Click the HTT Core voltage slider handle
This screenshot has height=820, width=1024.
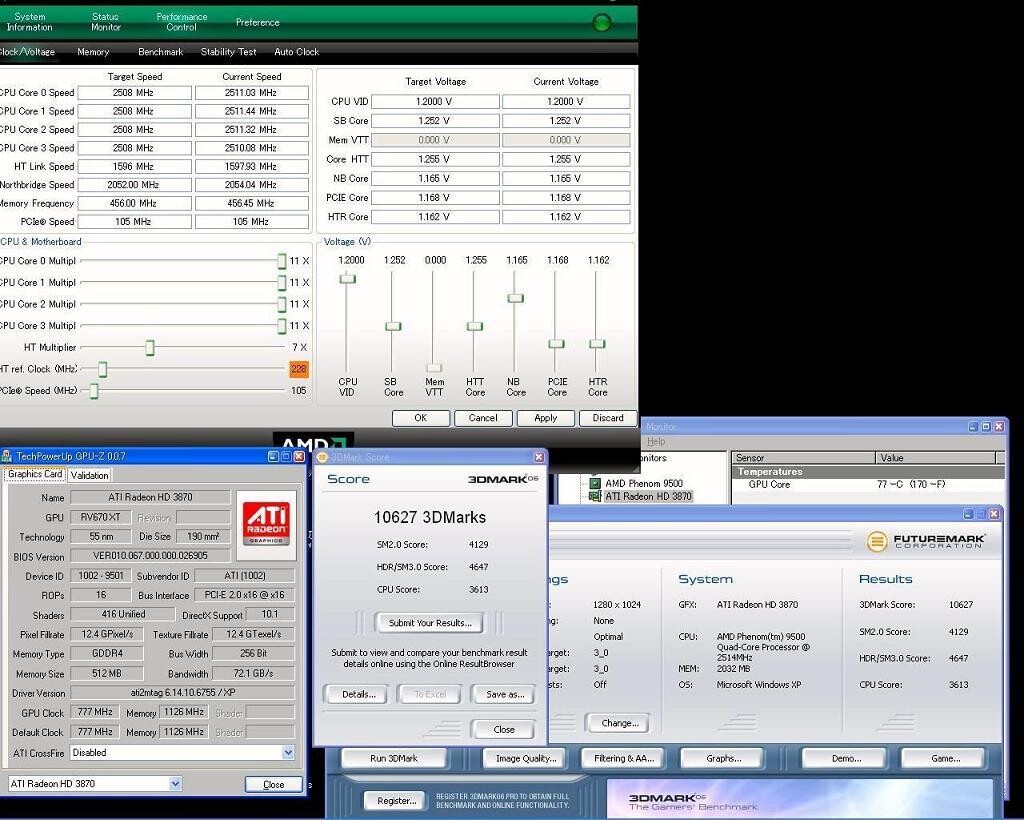(x=475, y=326)
